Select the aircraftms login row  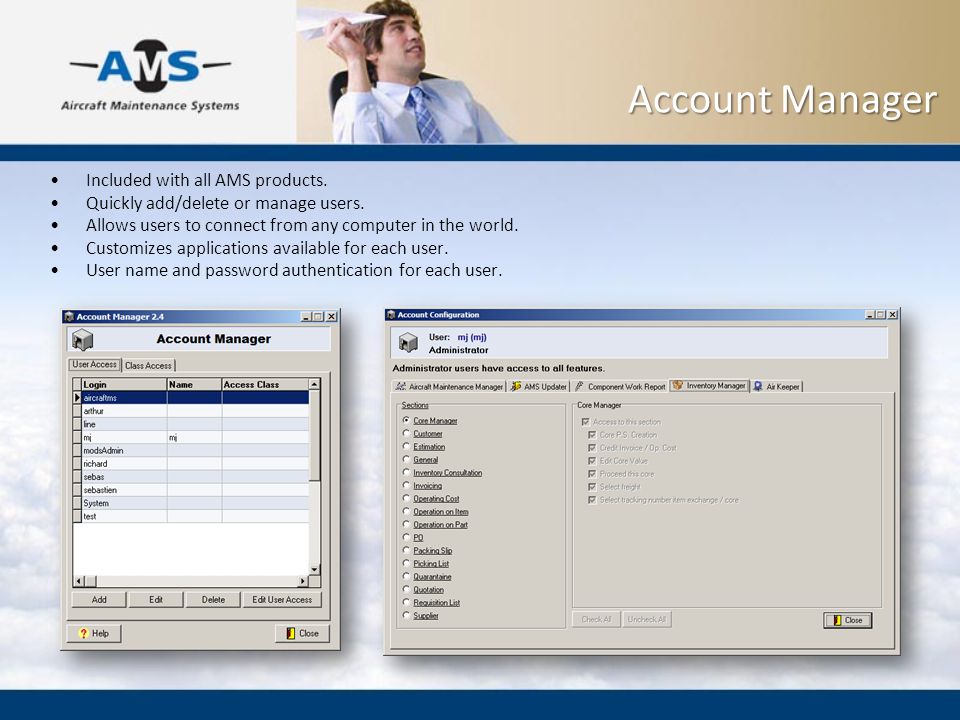point(195,397)
